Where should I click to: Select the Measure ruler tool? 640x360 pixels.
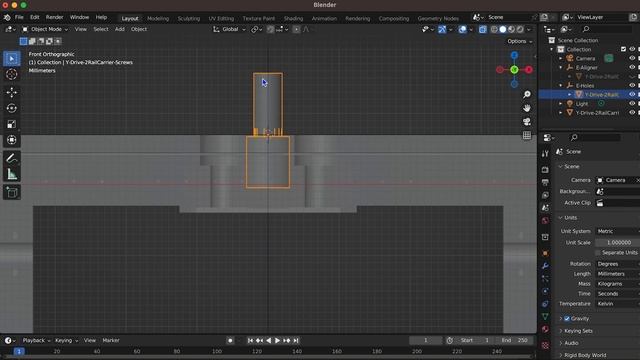point(12,174)
